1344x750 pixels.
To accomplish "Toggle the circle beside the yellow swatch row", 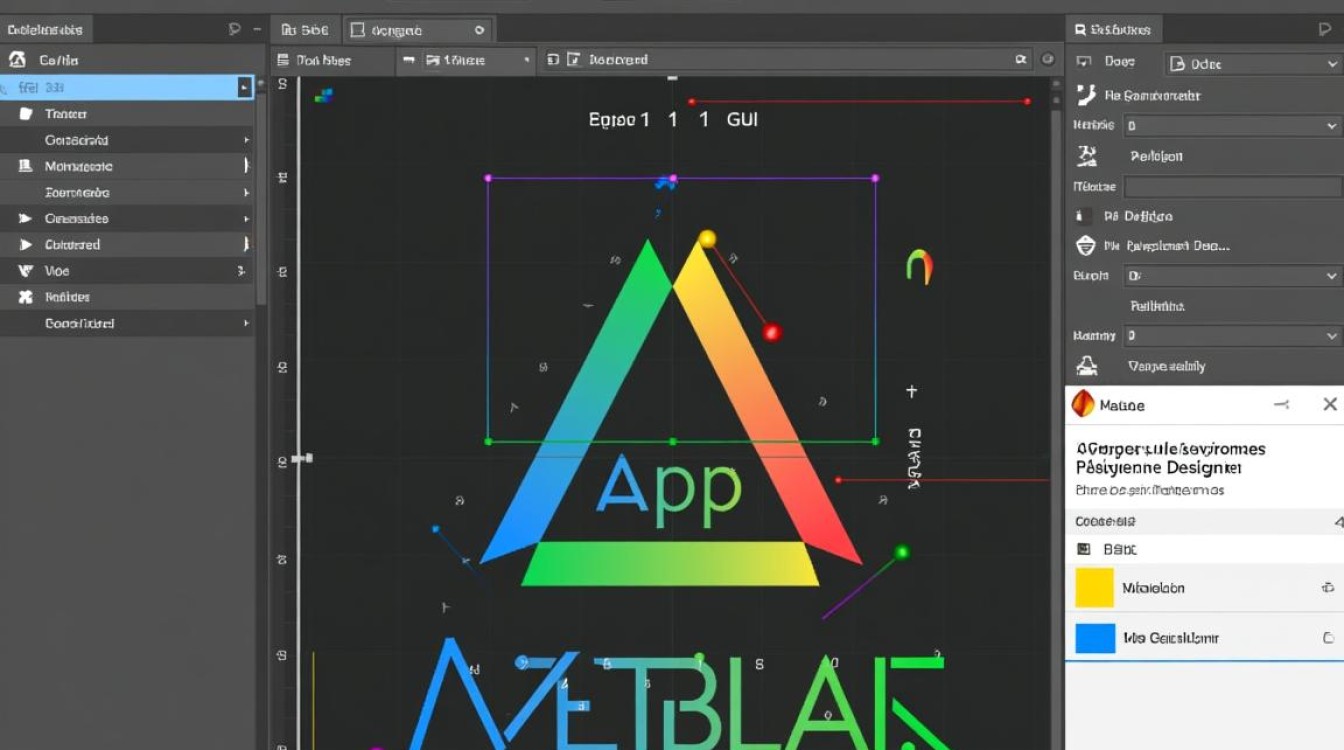I will pyautogui.click(x=1328, y=588).
